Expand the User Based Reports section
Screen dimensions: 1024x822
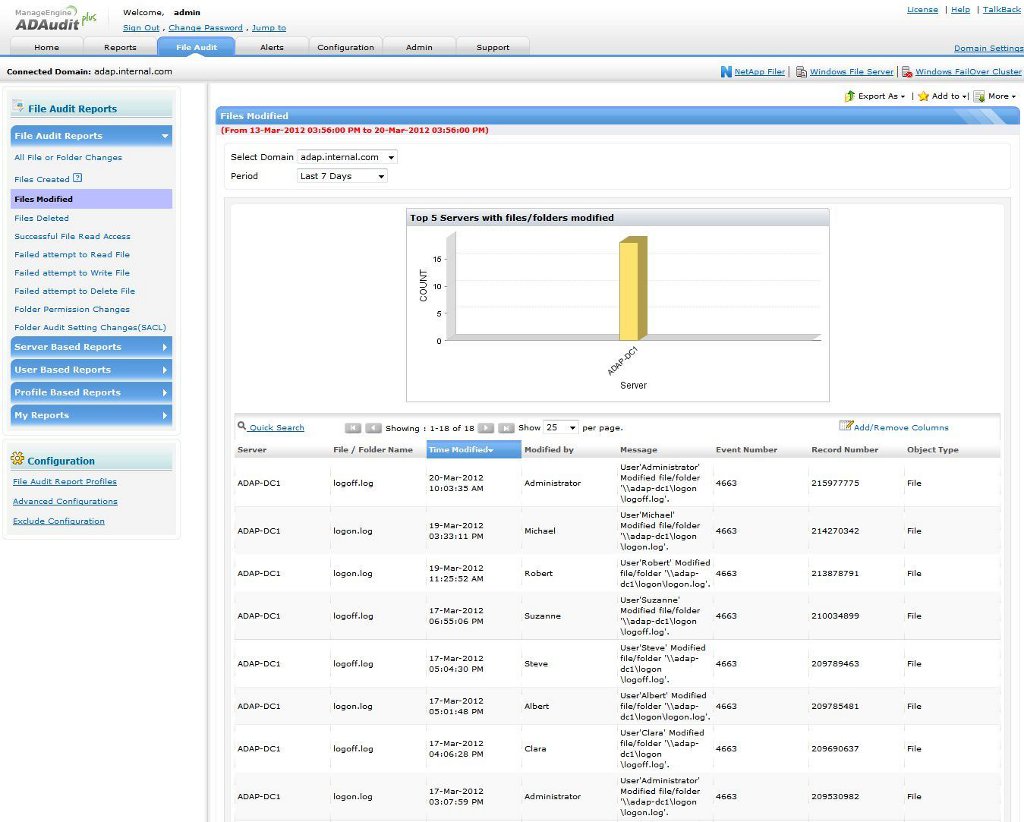[x=91, y=369]
